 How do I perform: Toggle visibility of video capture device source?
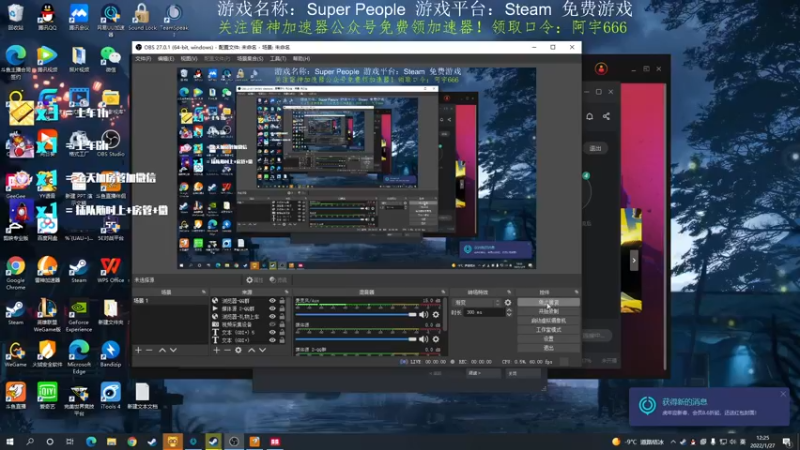272,324
